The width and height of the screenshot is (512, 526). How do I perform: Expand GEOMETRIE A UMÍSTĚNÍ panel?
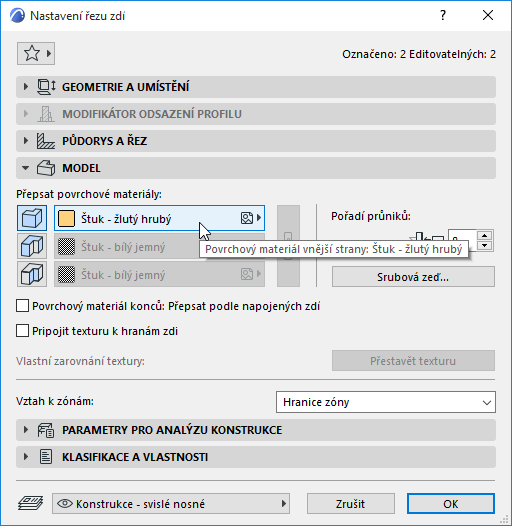click(x=256, y=87)
